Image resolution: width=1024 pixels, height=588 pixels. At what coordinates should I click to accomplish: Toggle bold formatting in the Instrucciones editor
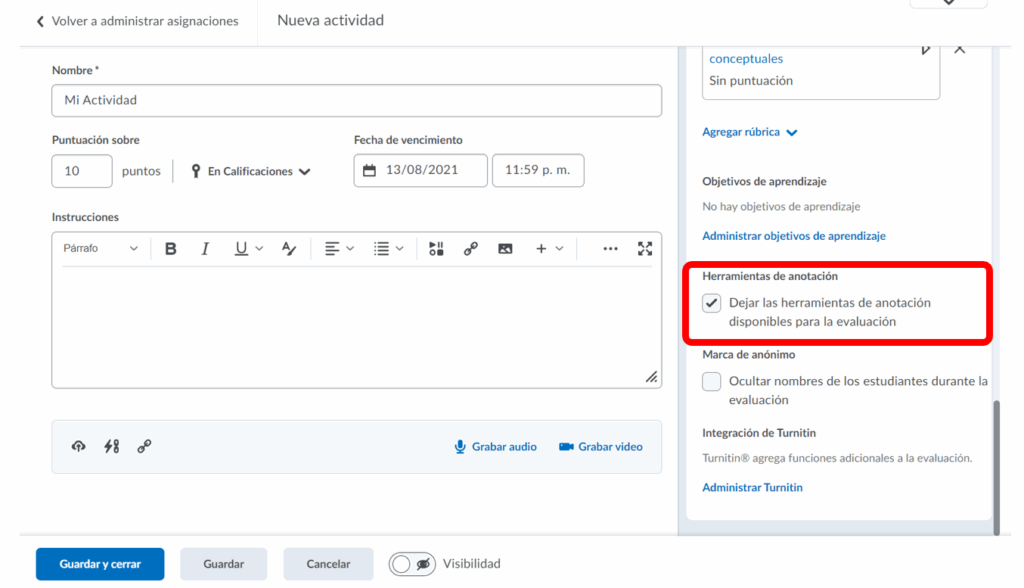pyautogui.click(x=171, y=249)
